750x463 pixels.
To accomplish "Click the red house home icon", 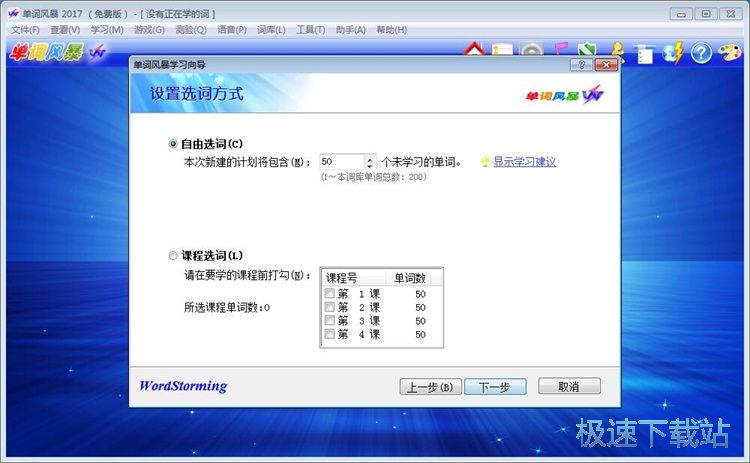I will coord(474,49).
